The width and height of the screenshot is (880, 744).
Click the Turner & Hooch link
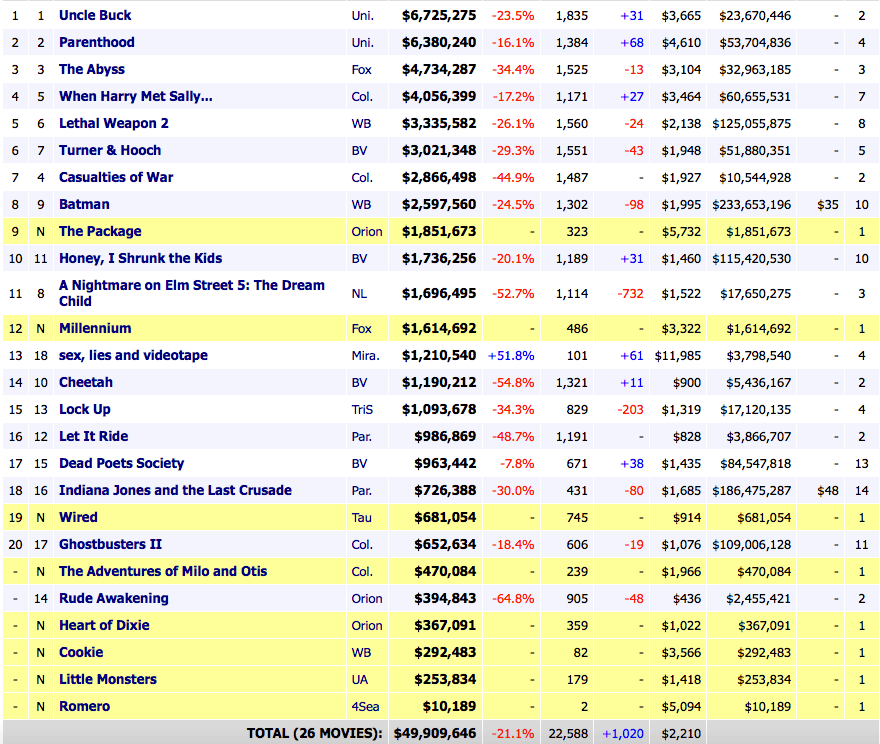click(110, 150)
